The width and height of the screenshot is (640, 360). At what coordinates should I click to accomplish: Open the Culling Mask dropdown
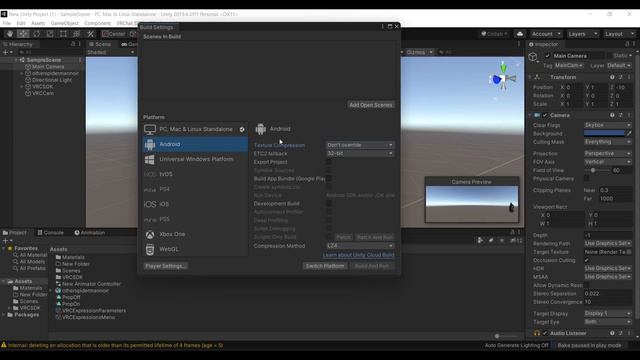click(608, 142)
